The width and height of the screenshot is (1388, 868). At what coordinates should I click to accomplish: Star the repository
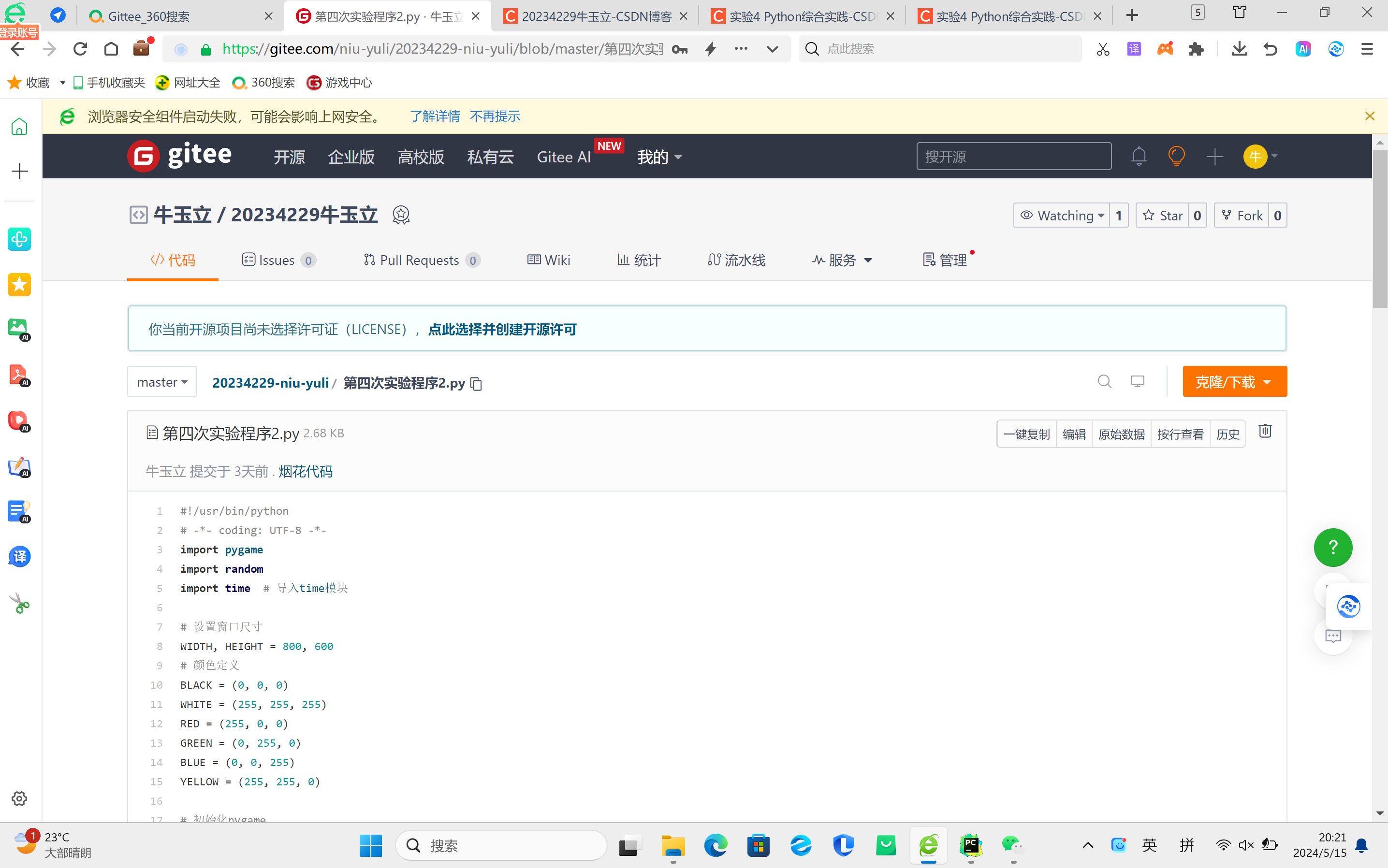[x=1162, y=215]
